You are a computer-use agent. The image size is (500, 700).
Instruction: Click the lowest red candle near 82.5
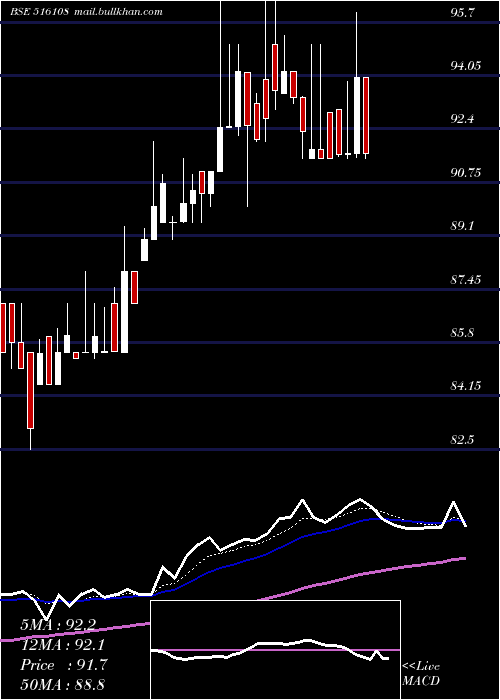30,391
